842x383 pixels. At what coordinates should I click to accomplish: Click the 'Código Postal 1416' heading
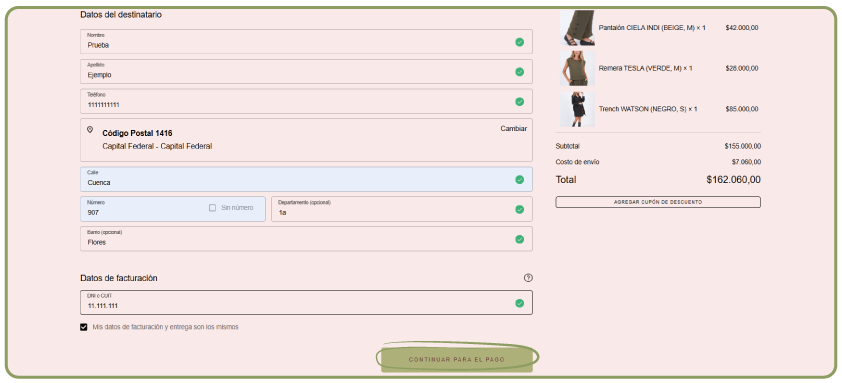(x=137, y=133)
